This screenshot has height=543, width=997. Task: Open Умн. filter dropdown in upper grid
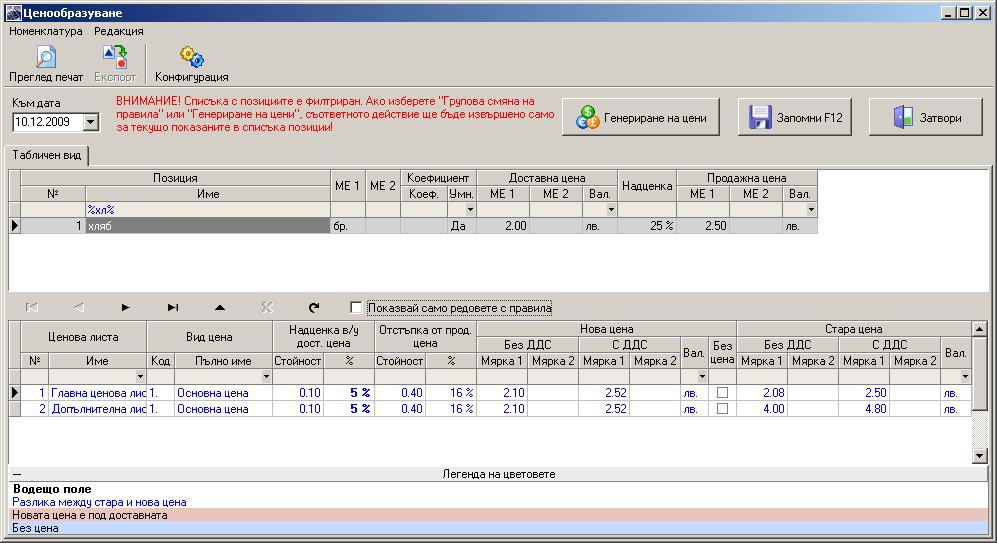[x=470, y=210]
